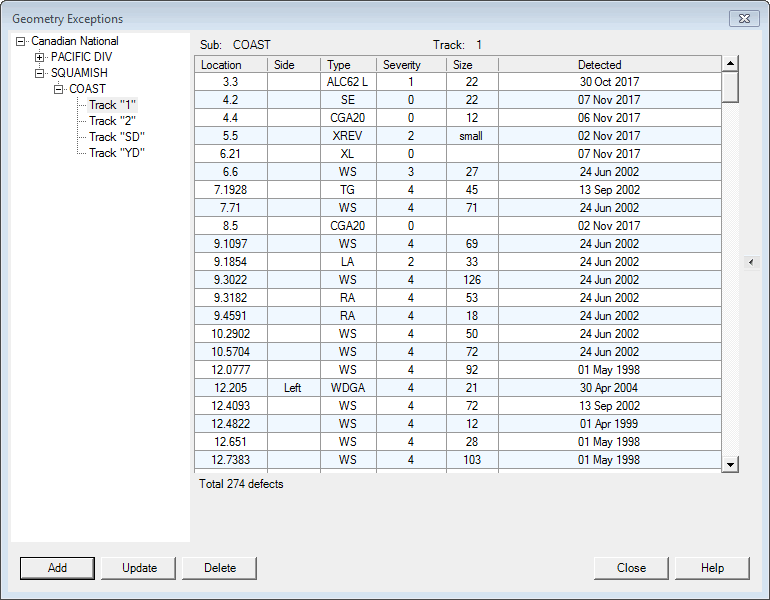Collapse the COAST subdivision node
The width and height of the screenshot is (770, 600).
59,90
